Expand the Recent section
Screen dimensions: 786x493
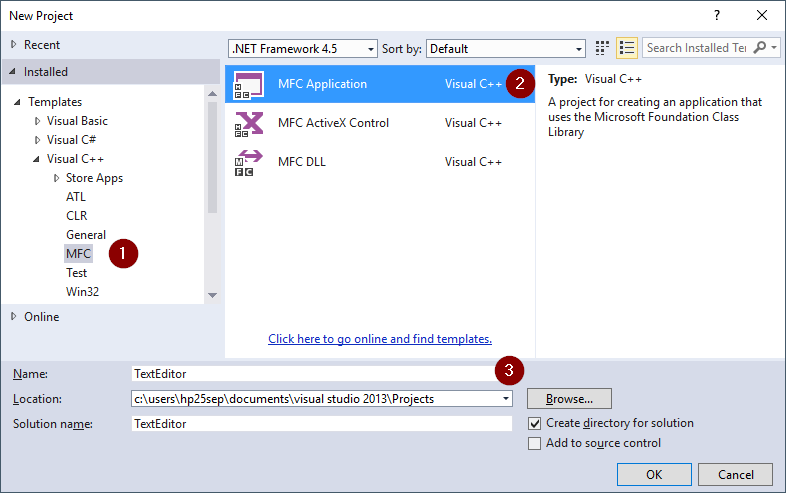pos(14,45)
